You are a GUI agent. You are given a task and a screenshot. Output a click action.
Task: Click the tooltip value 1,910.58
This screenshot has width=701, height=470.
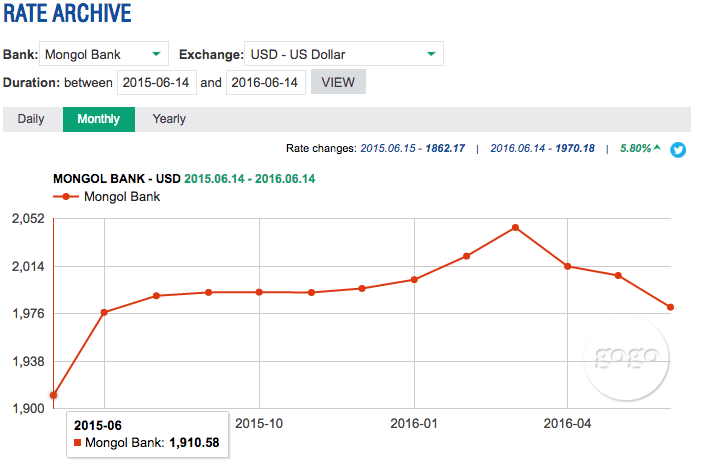point(194,443)
